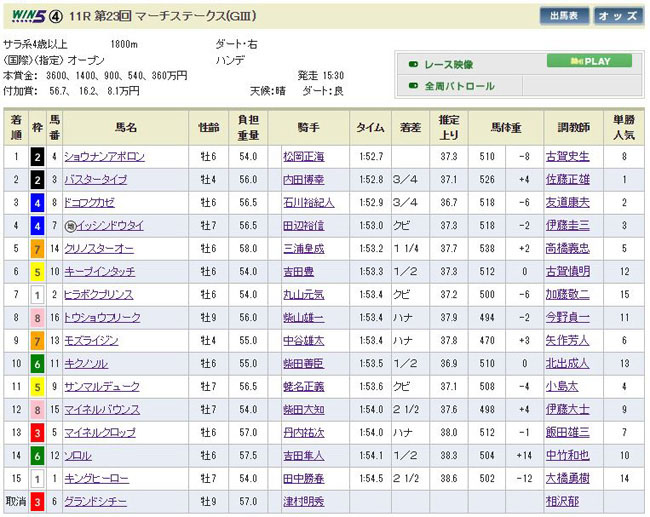Click jockey 松岡正海's name link

[x=306, y=157]
